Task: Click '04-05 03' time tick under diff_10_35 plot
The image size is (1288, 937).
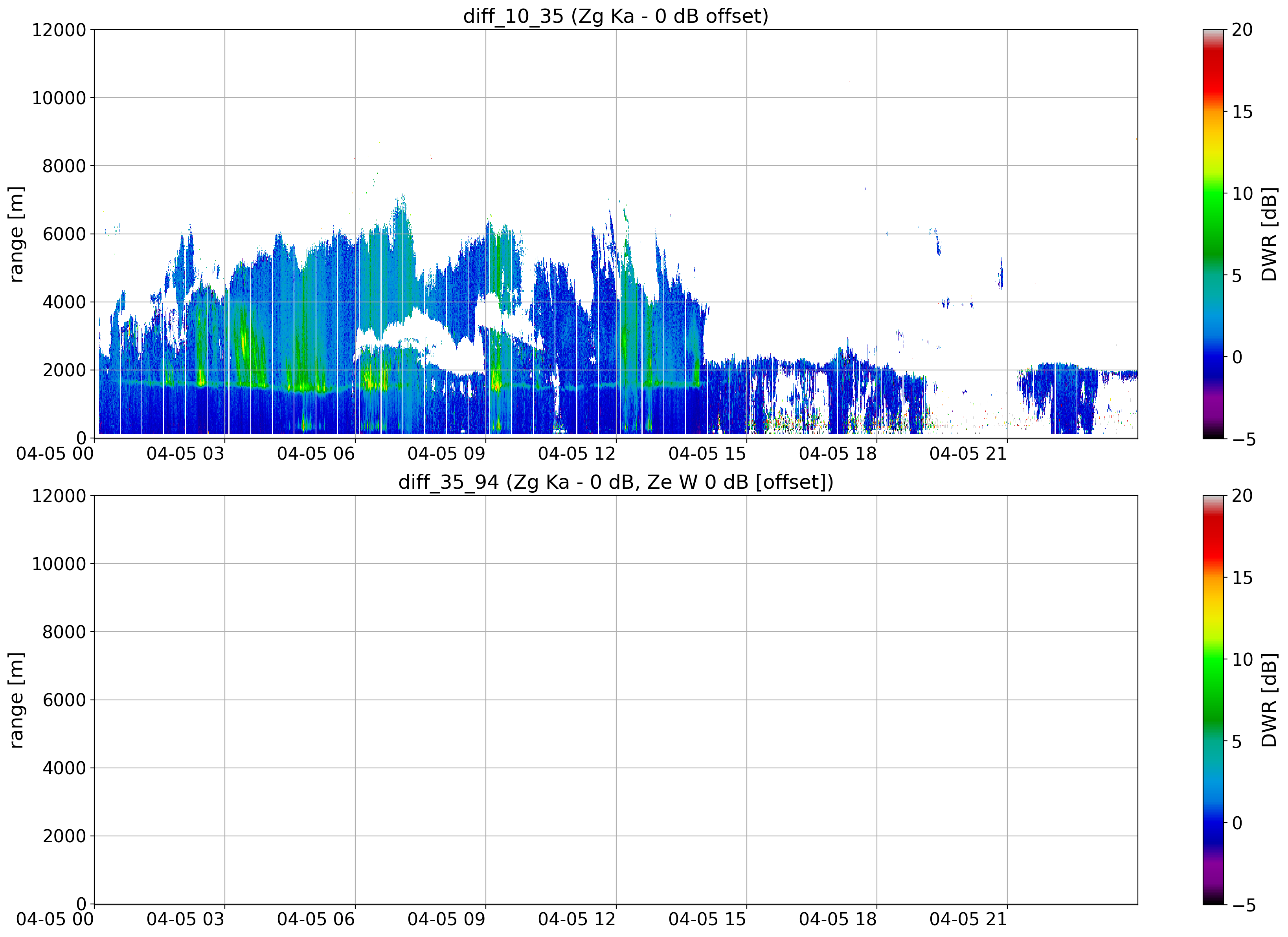Action: [186, 453]
